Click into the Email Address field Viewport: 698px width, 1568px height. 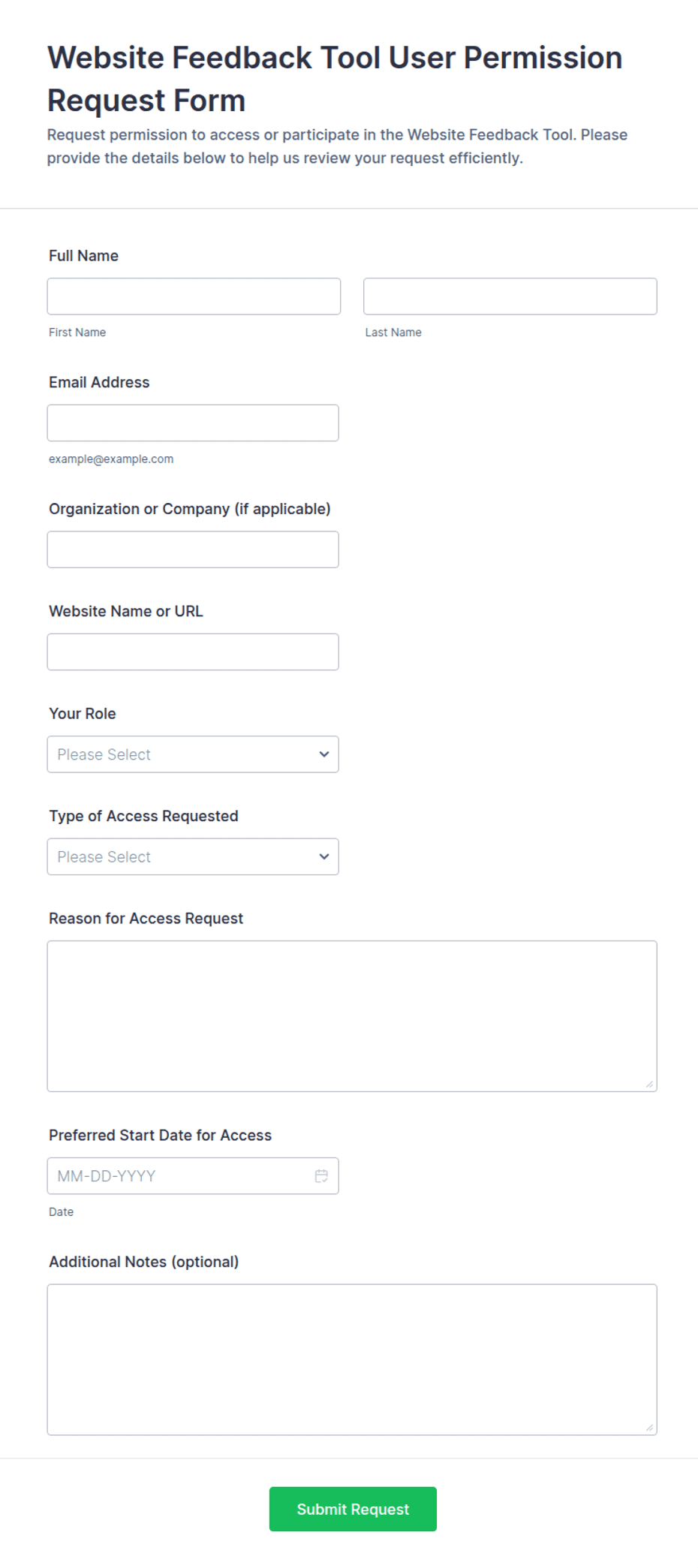click(x=193, y=423)
